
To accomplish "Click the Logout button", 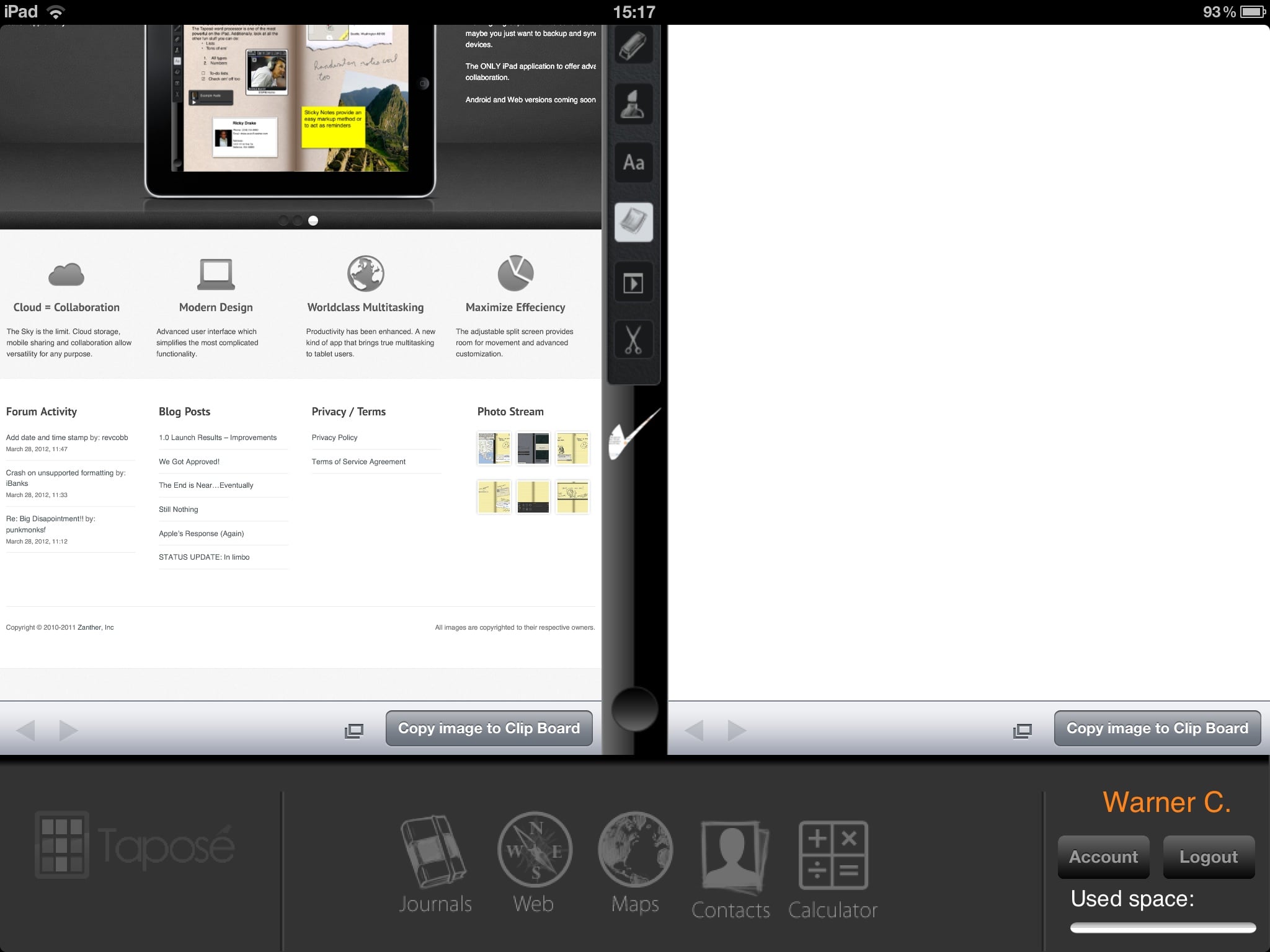I will point(1208,857).
